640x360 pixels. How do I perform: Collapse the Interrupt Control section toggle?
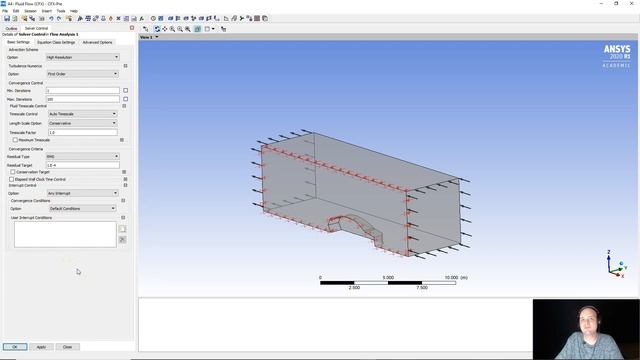(x=125, y=185)
